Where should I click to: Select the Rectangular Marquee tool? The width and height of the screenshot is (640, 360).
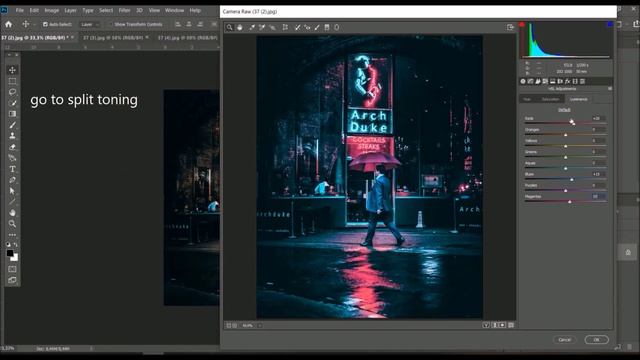12,81
